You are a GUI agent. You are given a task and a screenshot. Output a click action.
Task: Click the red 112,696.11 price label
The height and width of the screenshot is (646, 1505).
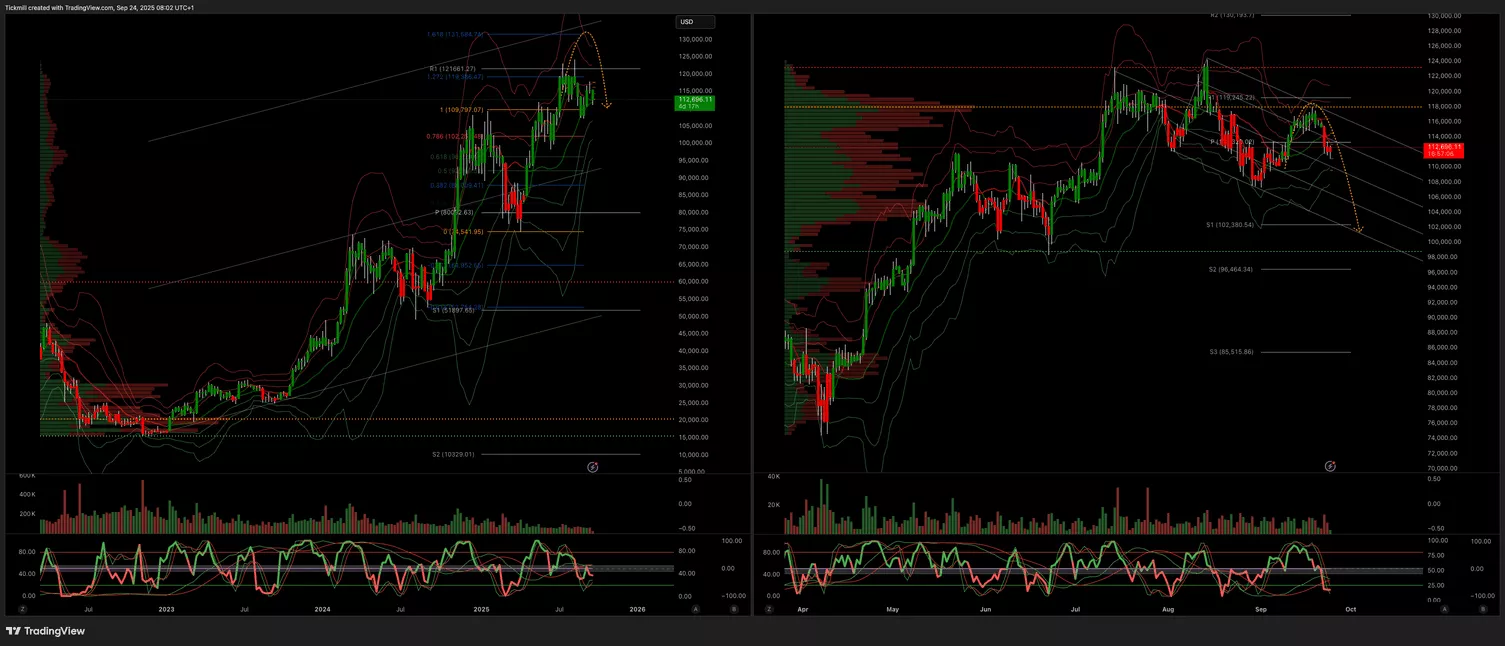pos(1443,150)
